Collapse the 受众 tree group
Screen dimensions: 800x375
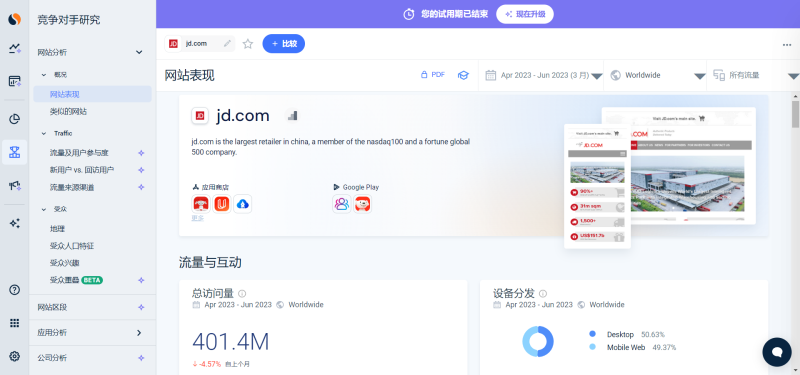click(44, 209)
